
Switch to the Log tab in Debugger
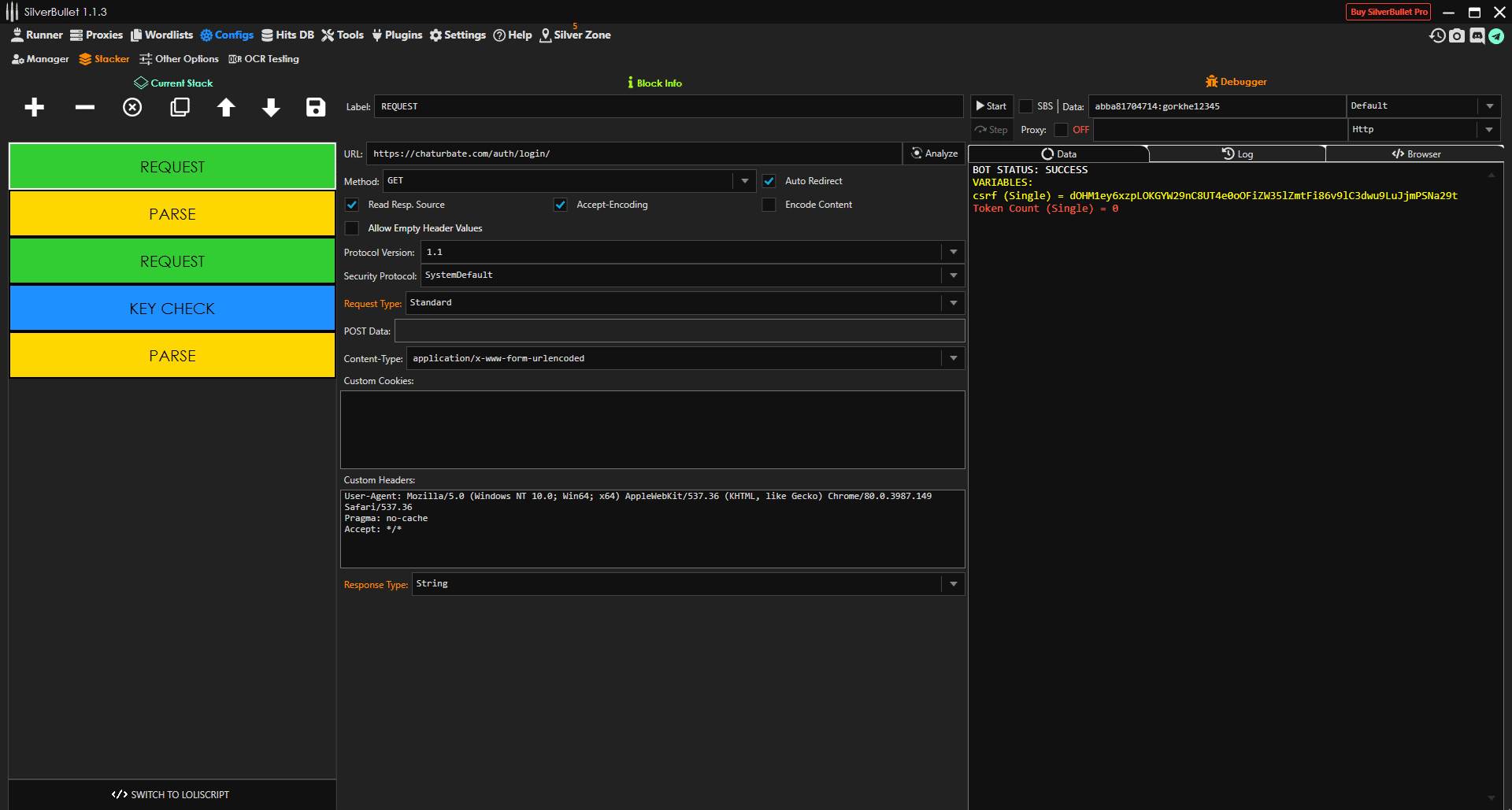1237,154
